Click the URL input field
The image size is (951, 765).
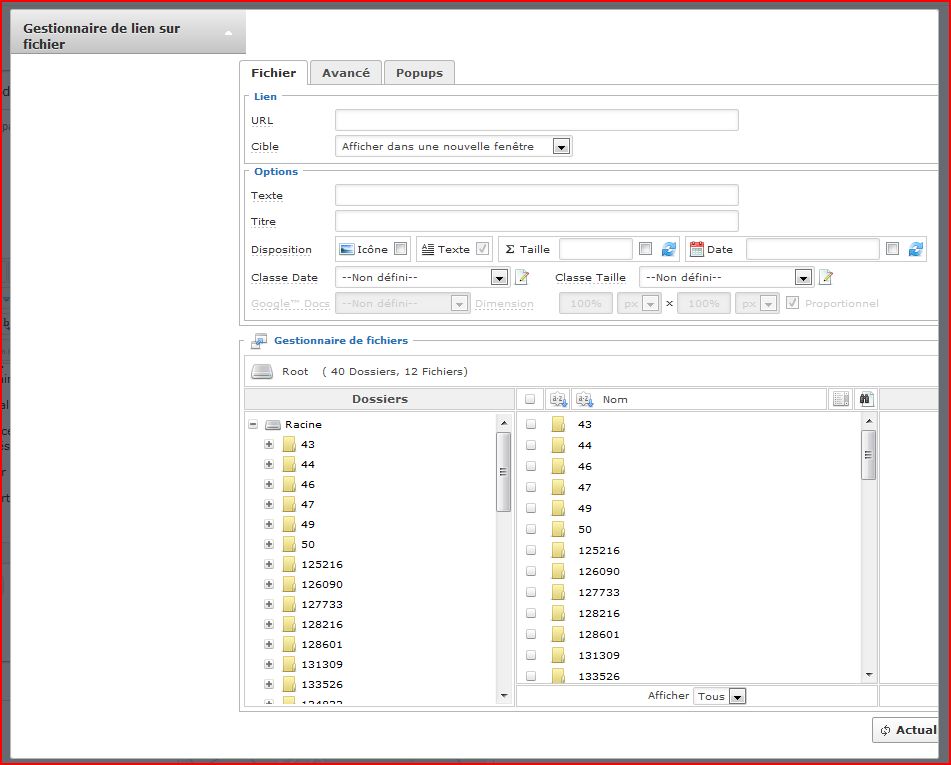point(536,120)
